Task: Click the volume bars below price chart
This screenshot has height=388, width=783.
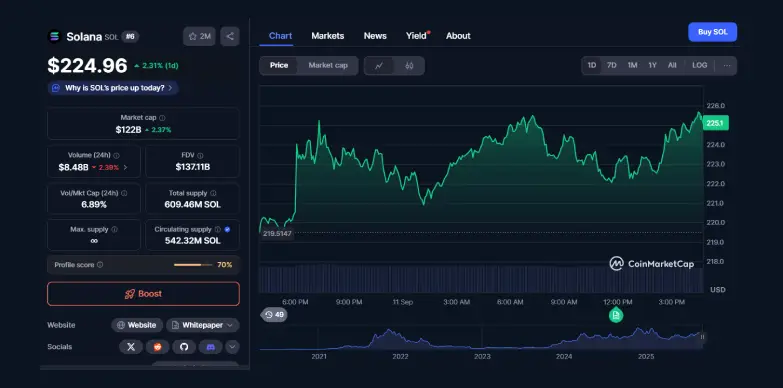Action: click(x=480, y=280)
